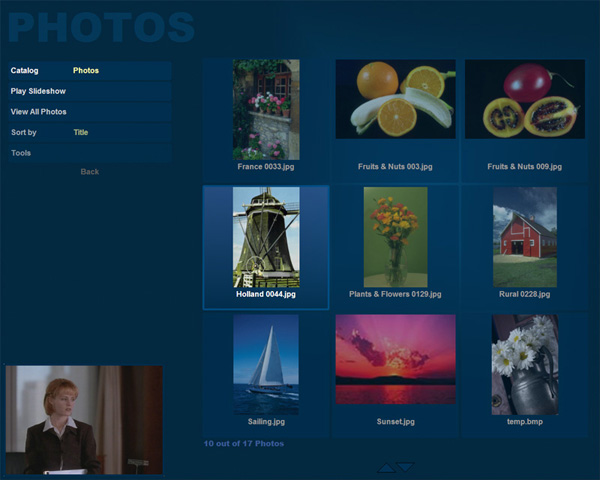Click the "Holland 0044.jpg" caption text

[266, 294]
